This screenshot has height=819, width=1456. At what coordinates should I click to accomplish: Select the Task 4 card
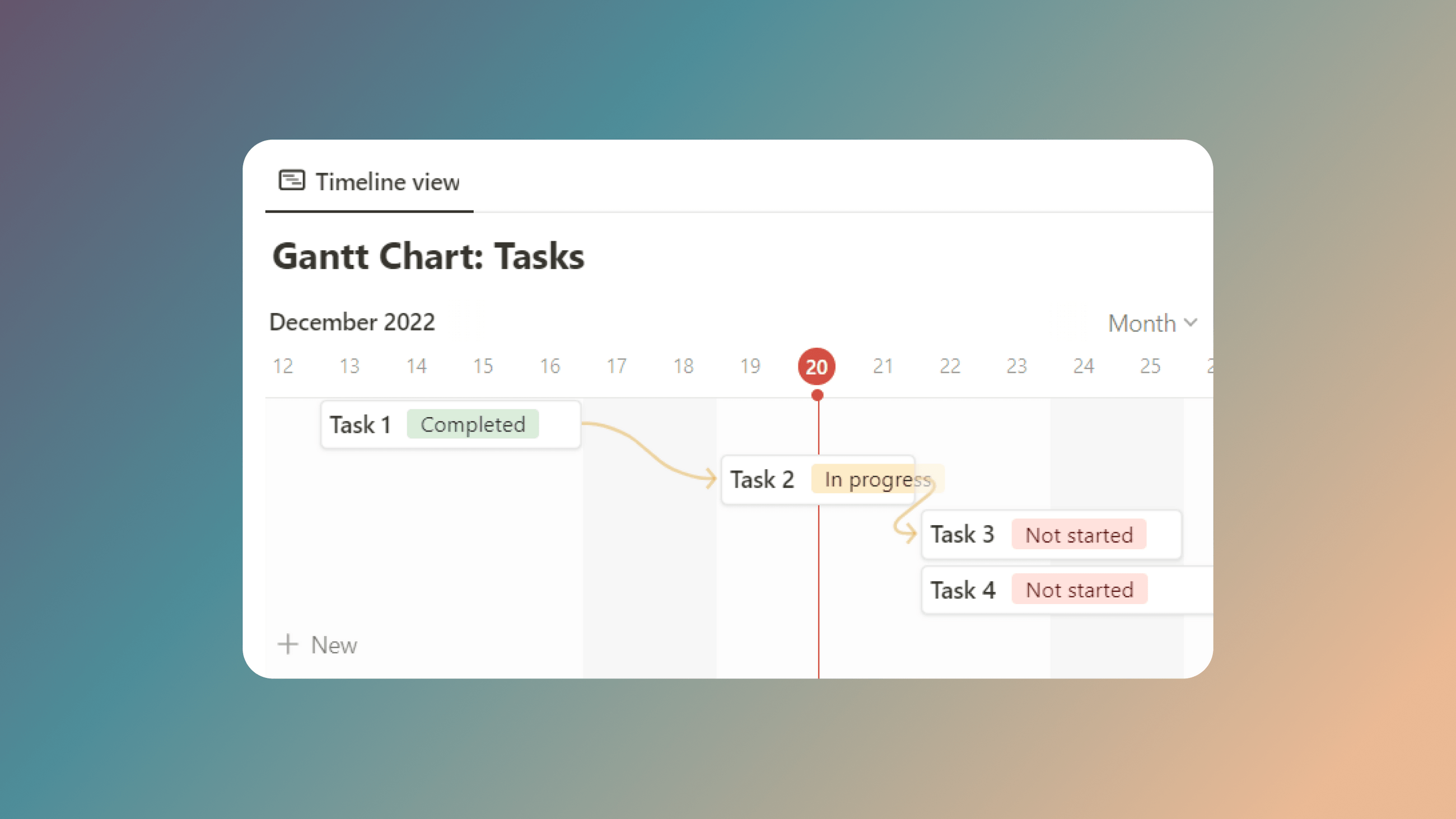[964, 589]
